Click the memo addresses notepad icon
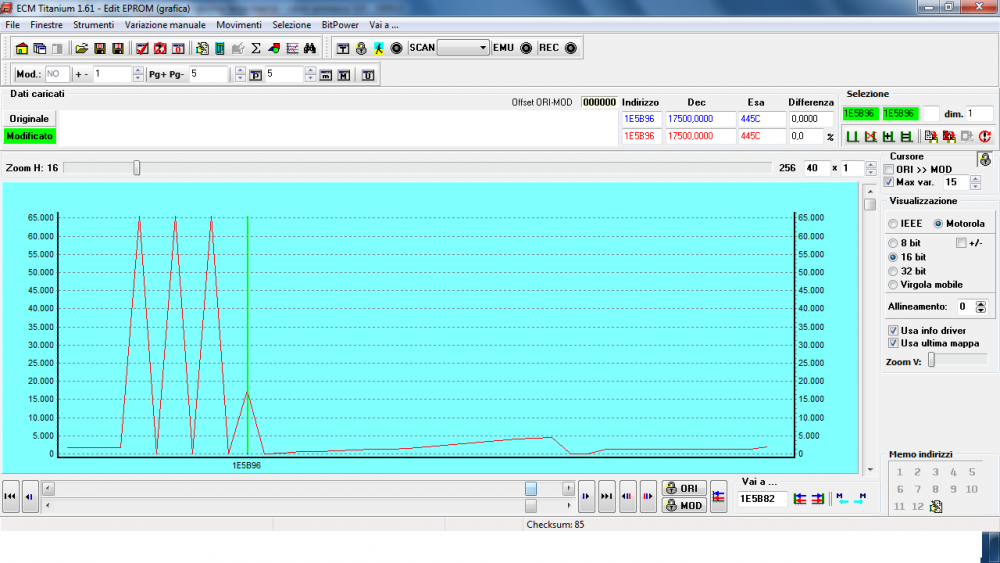The image size is (1000, 563). 936,507
